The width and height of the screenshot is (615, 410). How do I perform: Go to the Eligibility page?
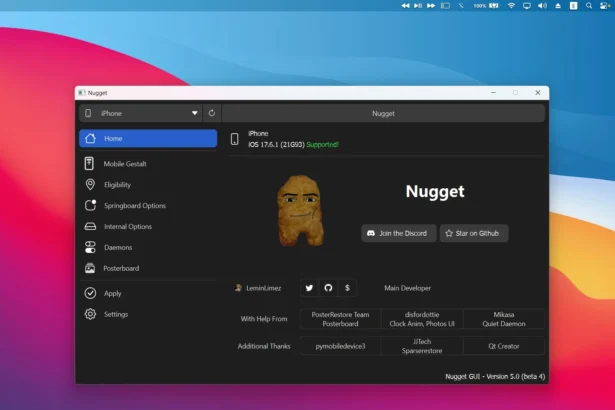(148, 184)
